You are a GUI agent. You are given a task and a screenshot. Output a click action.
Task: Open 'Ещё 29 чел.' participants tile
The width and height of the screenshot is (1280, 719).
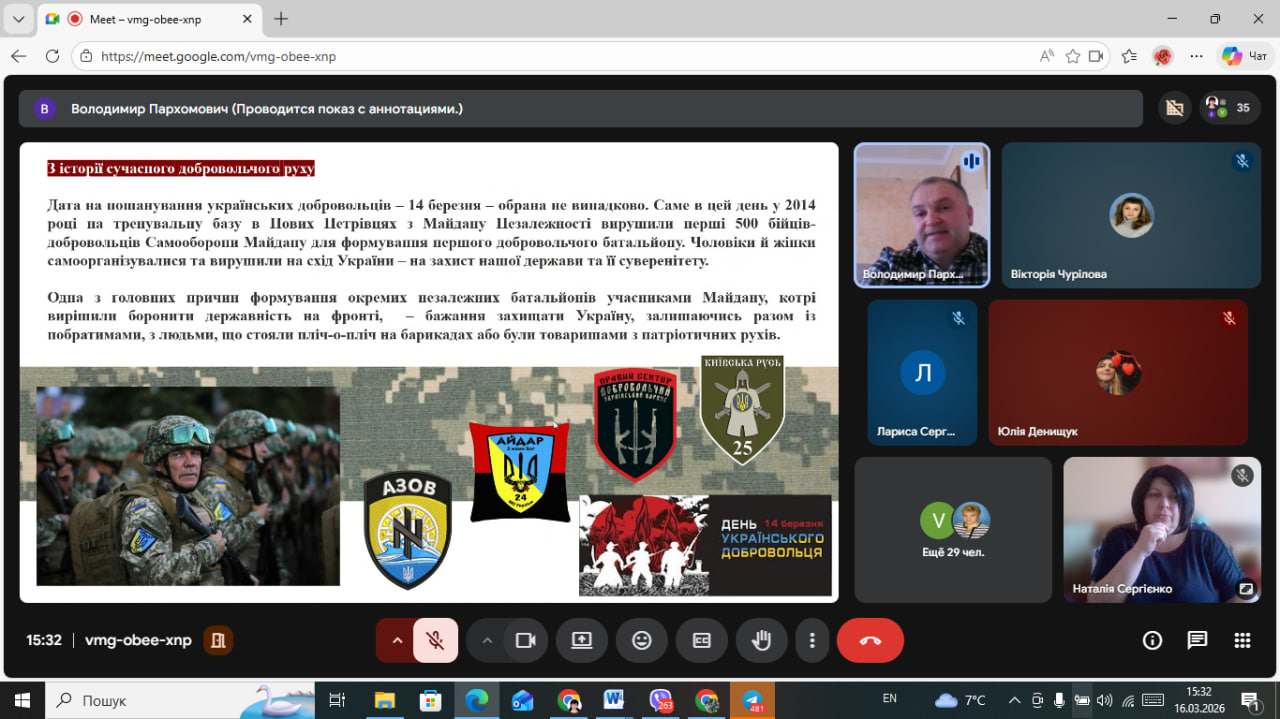[x=953, y=530]
